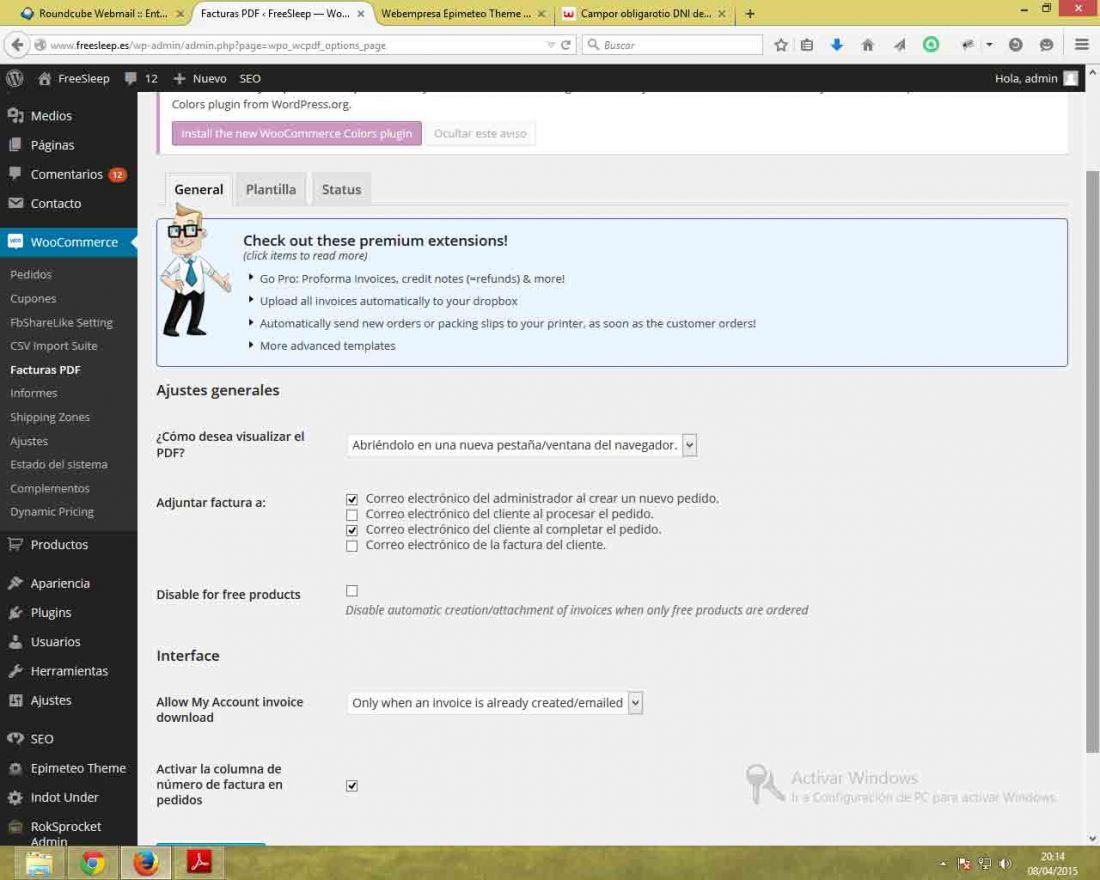Click the WordPress logo in admin bar

15,79
